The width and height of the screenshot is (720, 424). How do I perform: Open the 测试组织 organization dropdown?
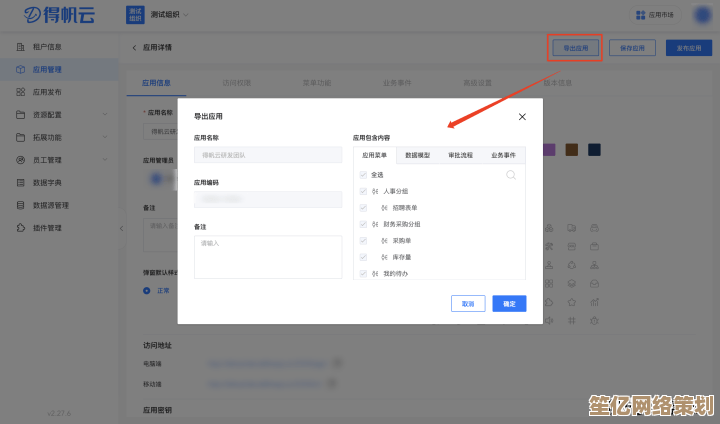pos(170,15)
